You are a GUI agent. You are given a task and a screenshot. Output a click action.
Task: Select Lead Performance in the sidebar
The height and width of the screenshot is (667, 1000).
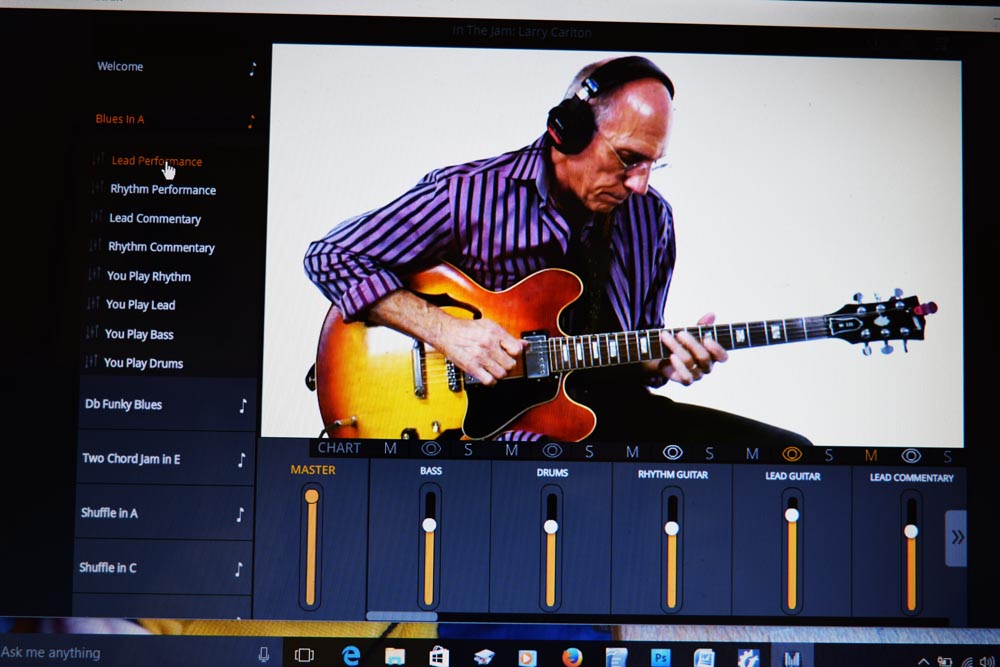[x=157, y=161]
